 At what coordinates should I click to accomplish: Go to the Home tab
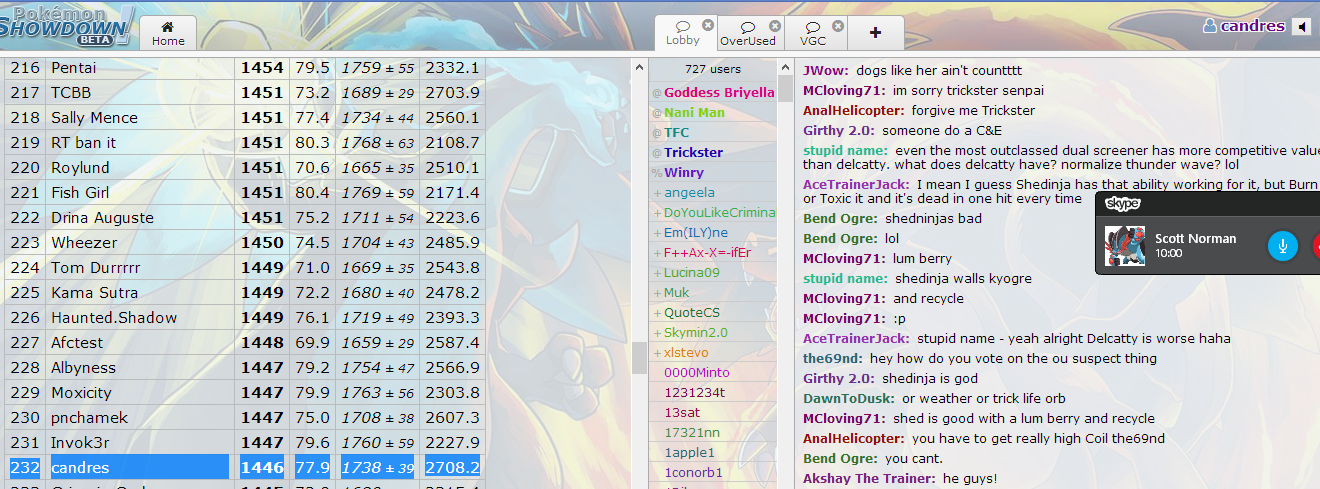[168, 34]
